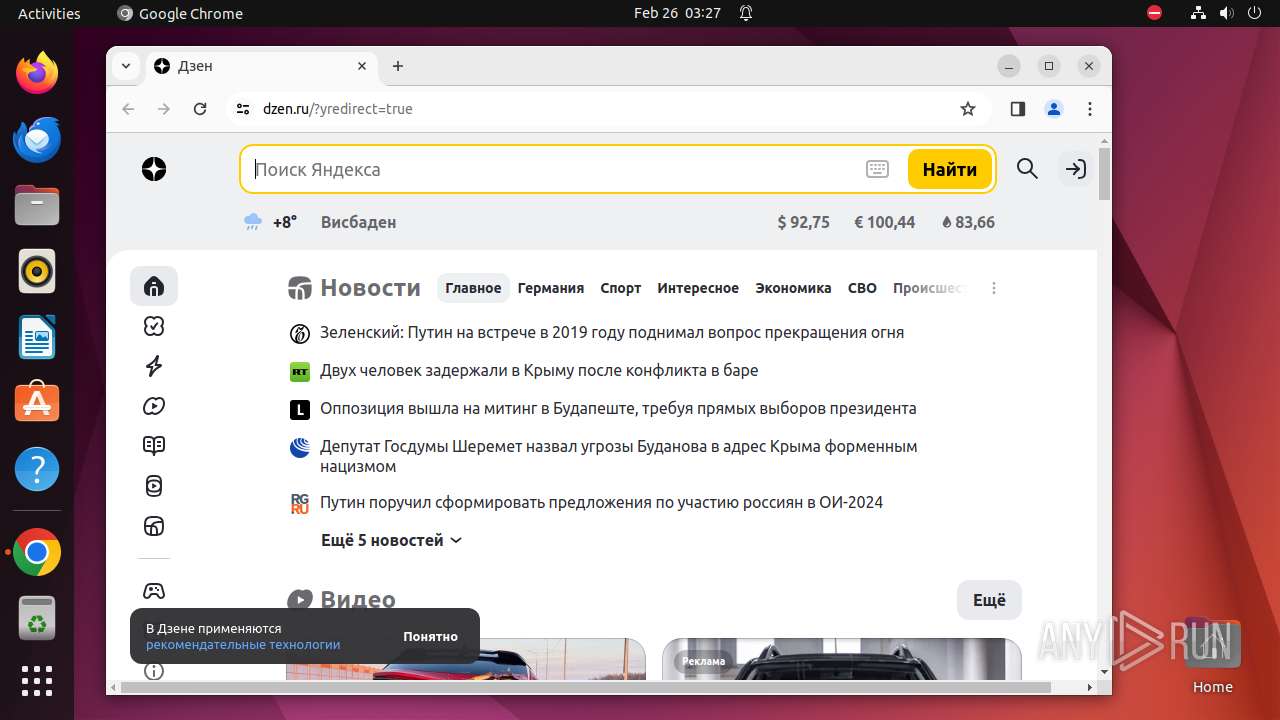
Task: Select the СВО news tab
Action: (862, 288)
